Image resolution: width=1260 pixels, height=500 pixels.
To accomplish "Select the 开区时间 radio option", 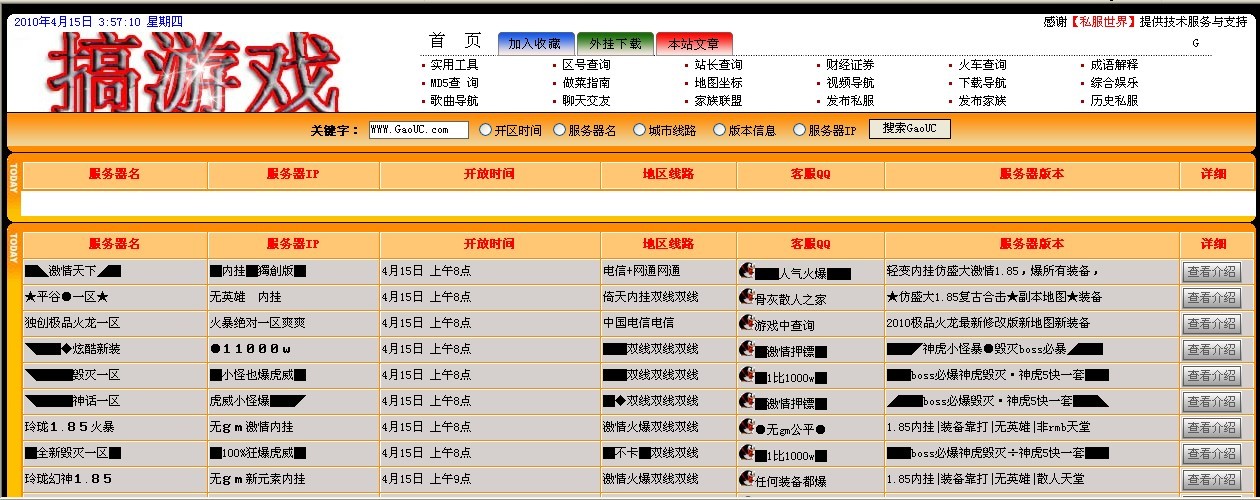I will (486, 130).
